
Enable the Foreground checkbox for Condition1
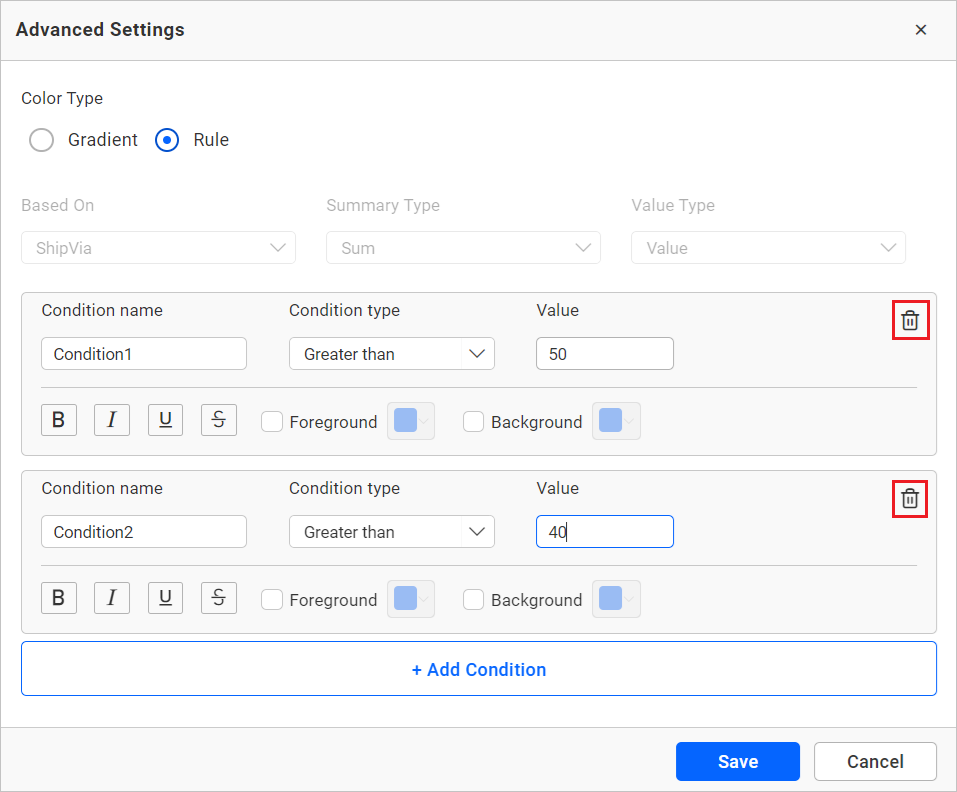click(272, 422)
